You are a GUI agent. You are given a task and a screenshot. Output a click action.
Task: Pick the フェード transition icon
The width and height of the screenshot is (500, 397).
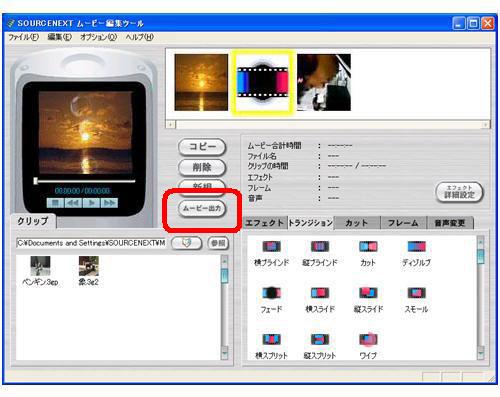(x=271, y=293)
